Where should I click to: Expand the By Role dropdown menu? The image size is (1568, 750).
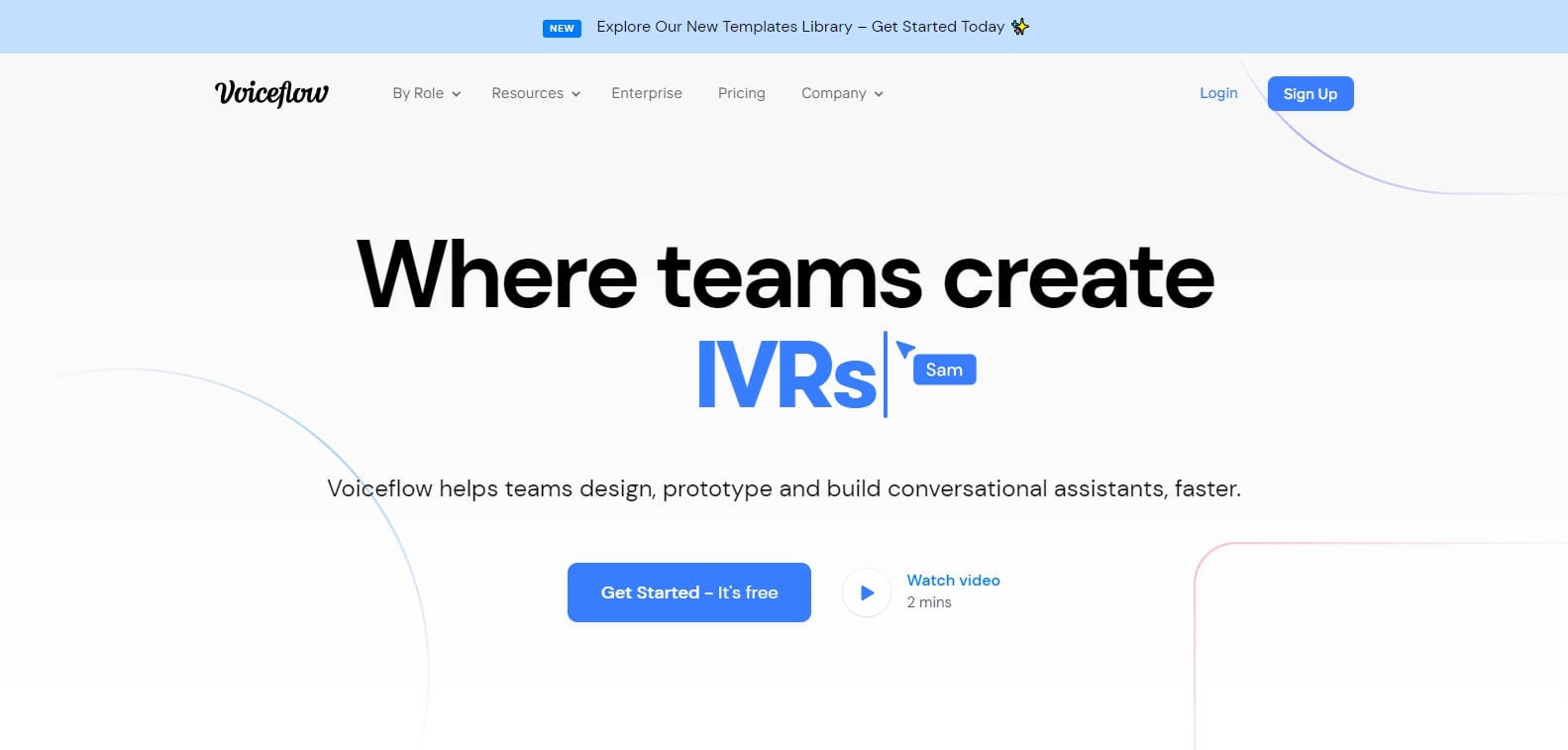(427, 93)
